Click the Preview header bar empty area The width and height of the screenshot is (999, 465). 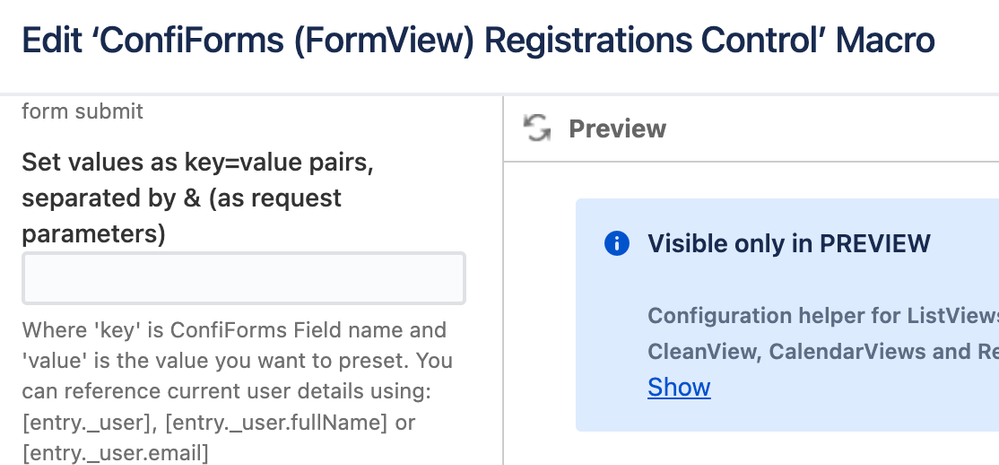pos(830,129)
